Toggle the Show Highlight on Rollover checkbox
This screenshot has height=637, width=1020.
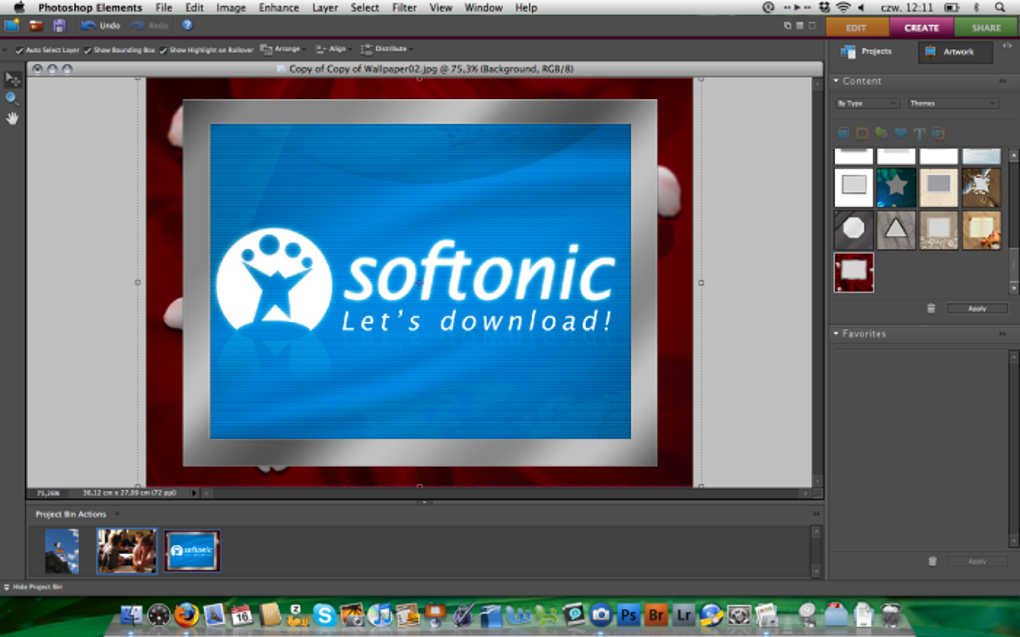[x=163, y=50]
